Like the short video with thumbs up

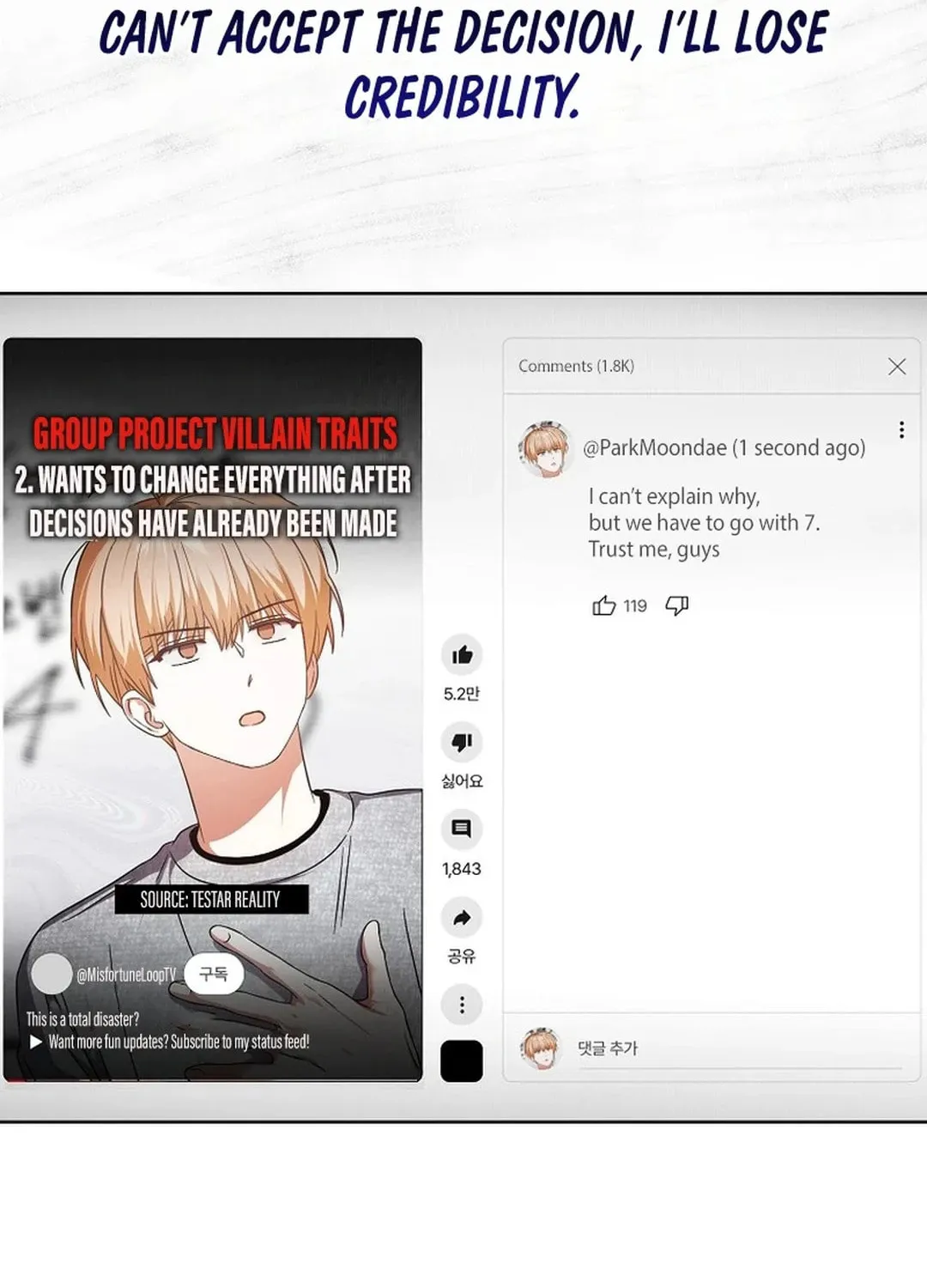tap(462, 655)
